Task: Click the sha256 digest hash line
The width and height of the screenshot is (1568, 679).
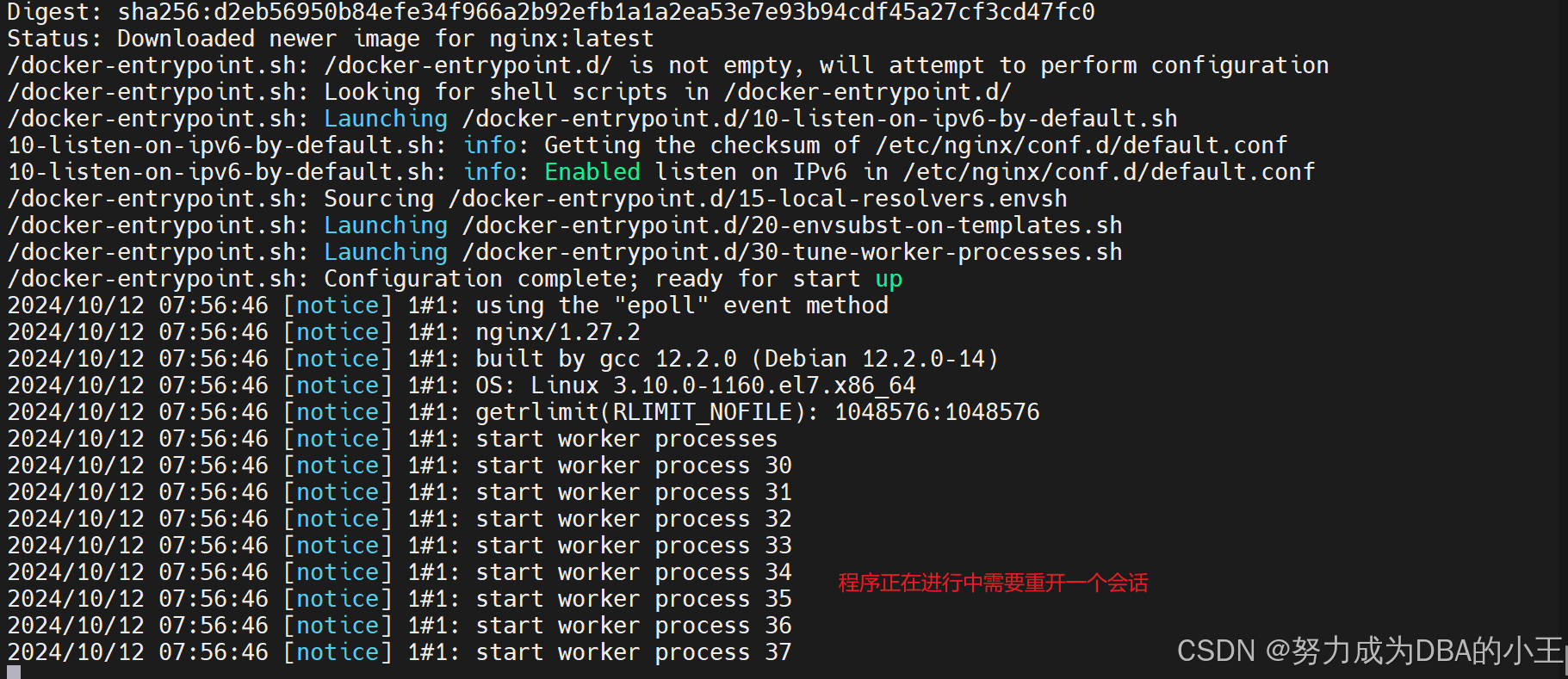Action: (x=551, y=12)
